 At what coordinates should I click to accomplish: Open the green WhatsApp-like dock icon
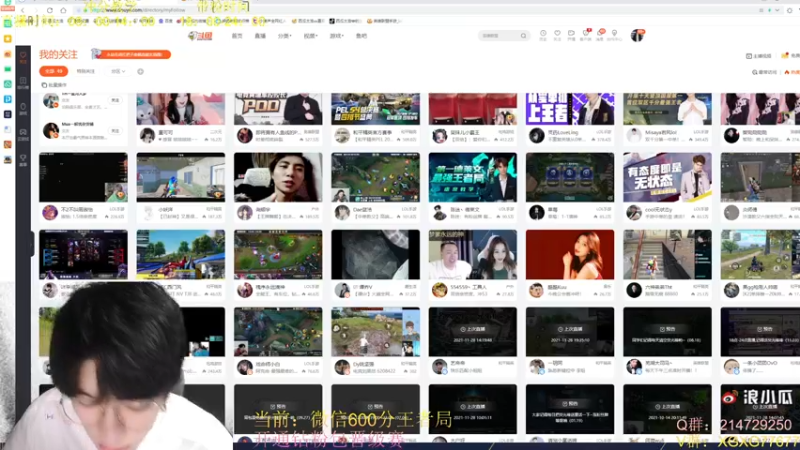[x=7, y=84]
